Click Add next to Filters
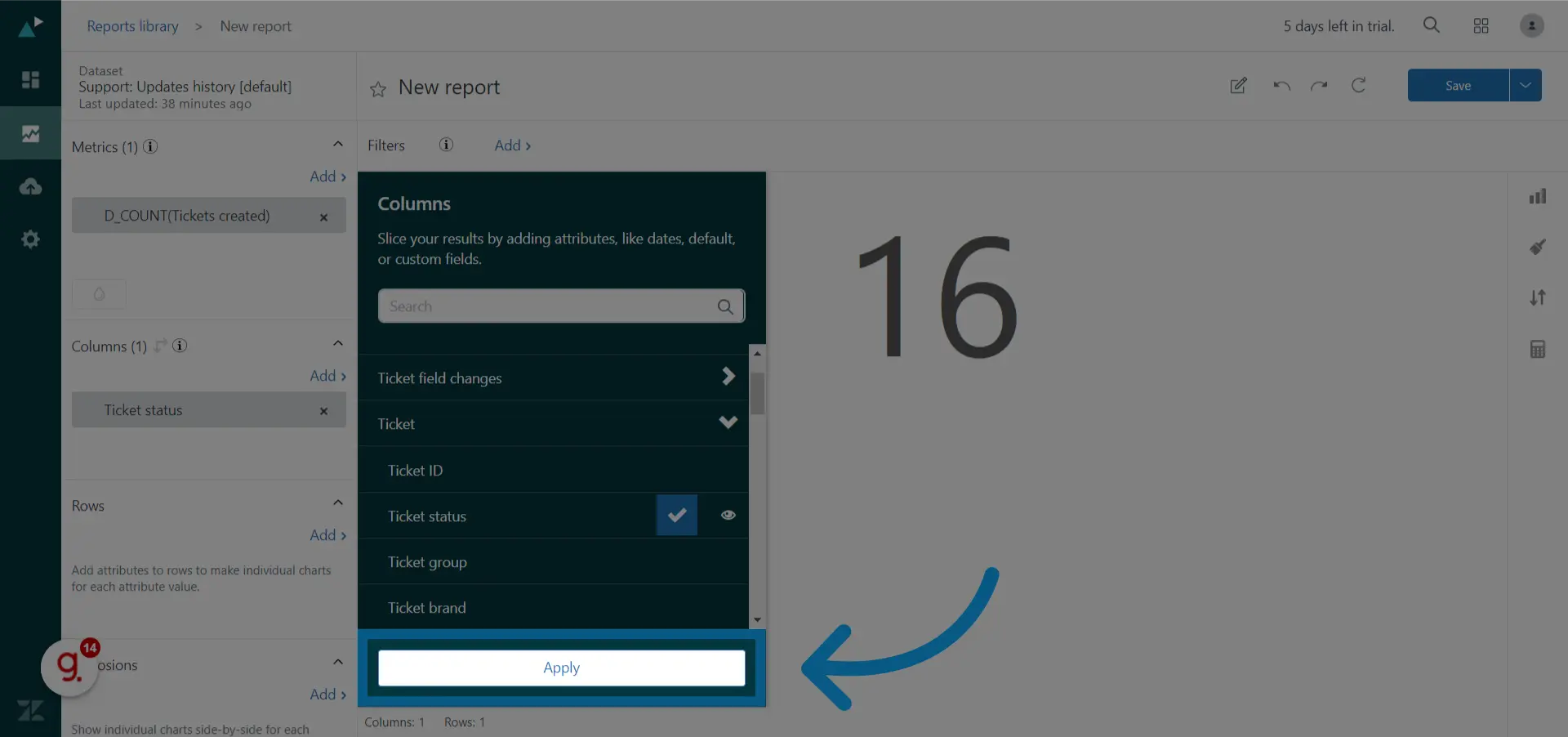Image resolution: width=1568 pixels, height=737 pixels. coord(513,145)
